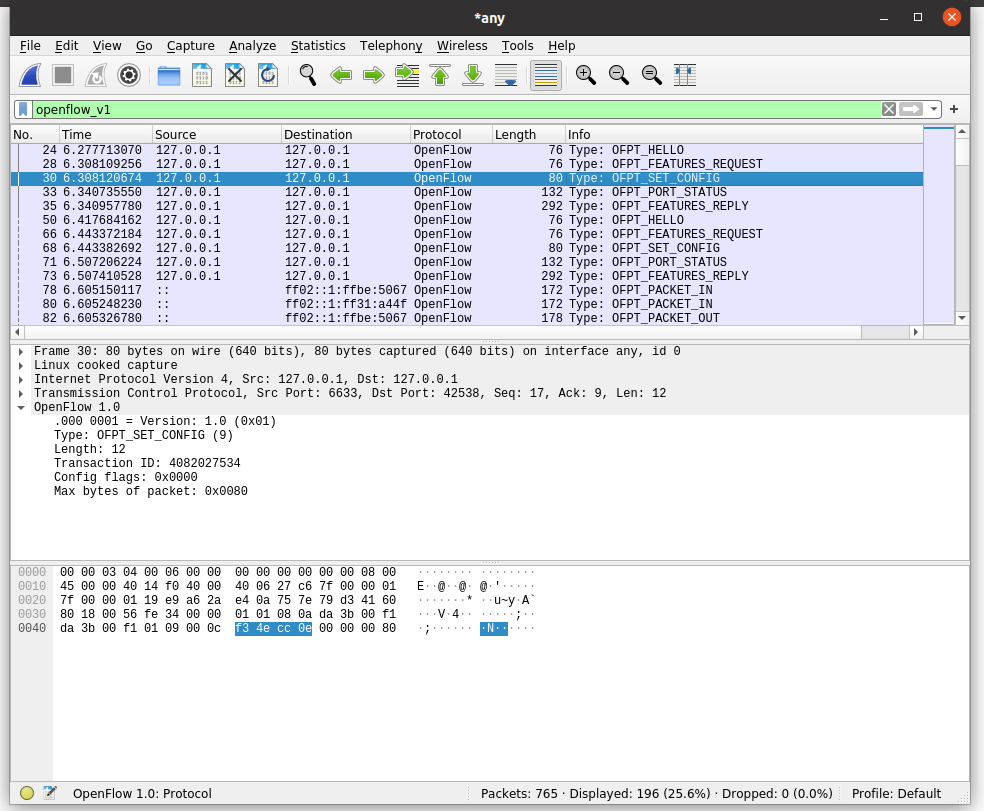Expand Internet Protocol Version 4 details
The image size is (984, 811).
click(x=21, y=379)
